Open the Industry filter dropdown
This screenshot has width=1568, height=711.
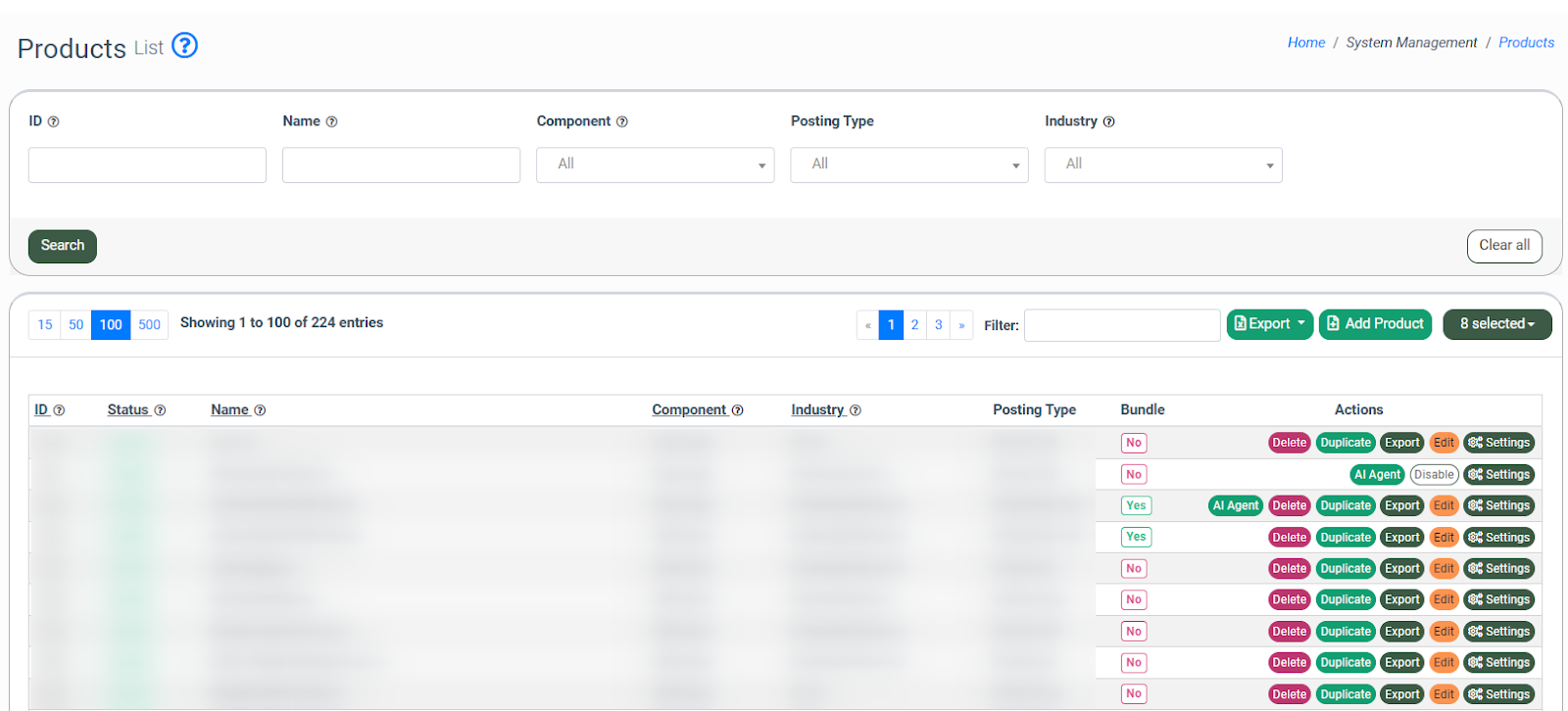[x=1162, y=165]
